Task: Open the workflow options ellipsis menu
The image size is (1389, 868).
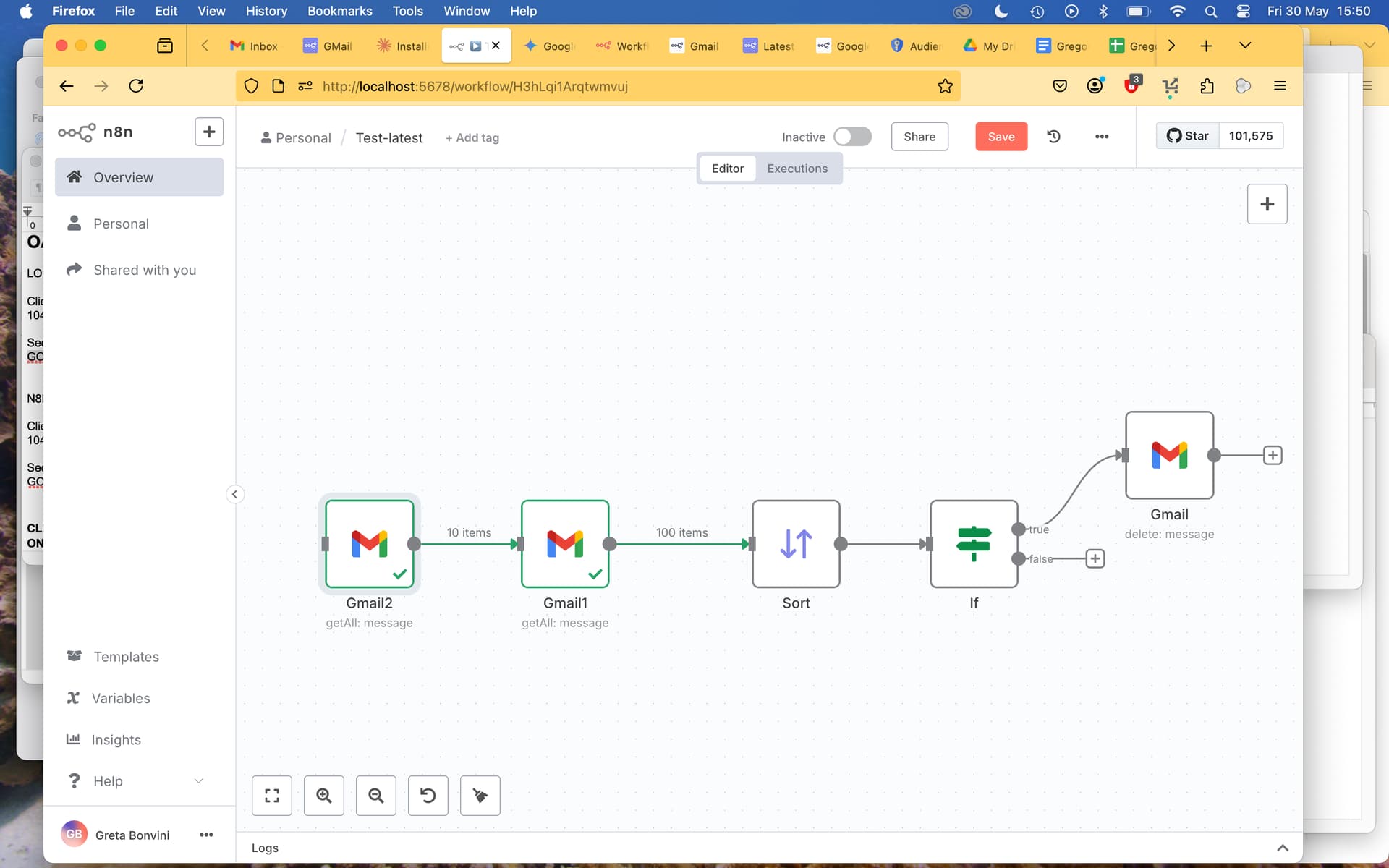Action: [x=1102, y=136]
